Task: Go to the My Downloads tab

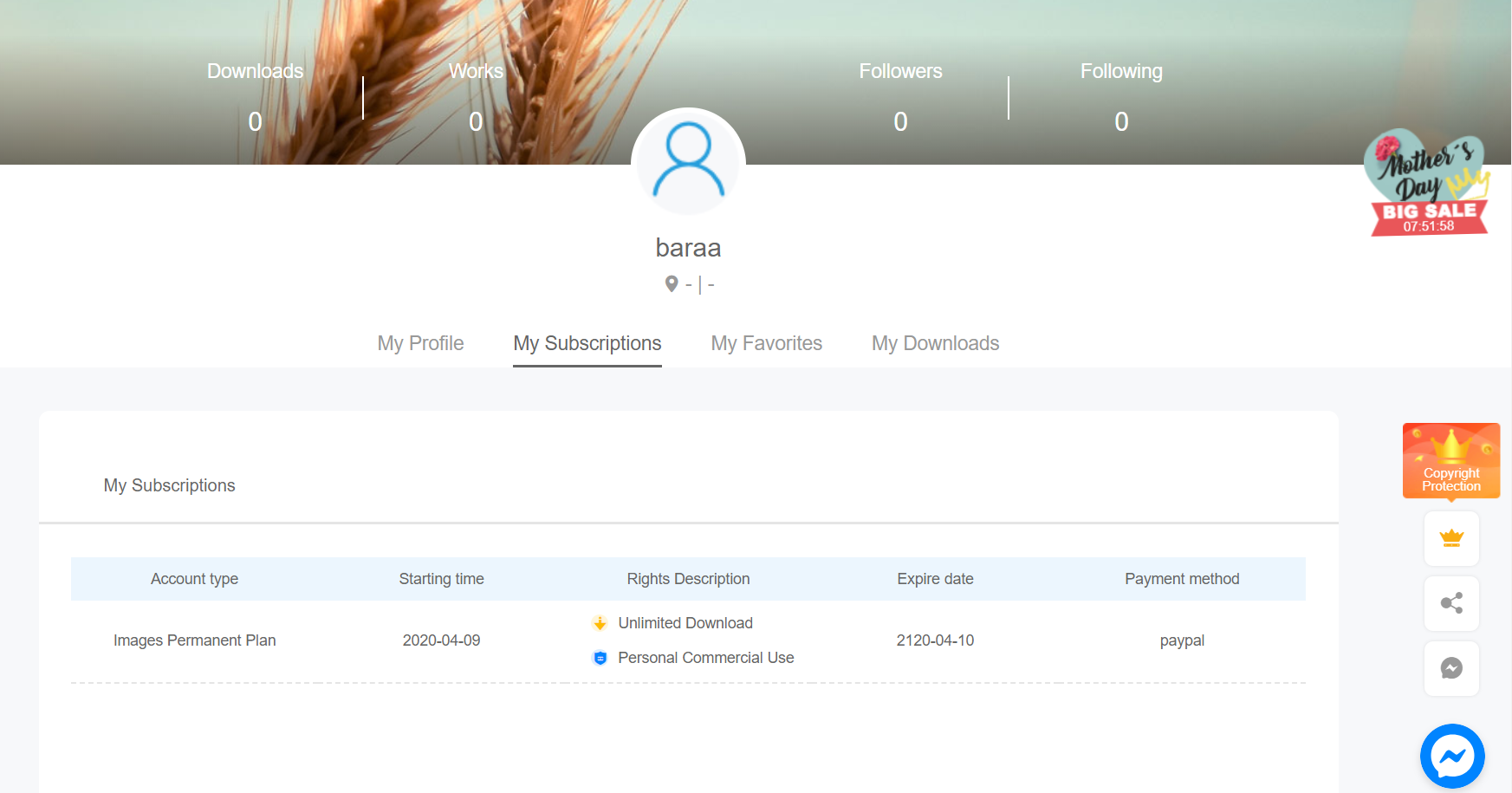Action: [935, 343]
